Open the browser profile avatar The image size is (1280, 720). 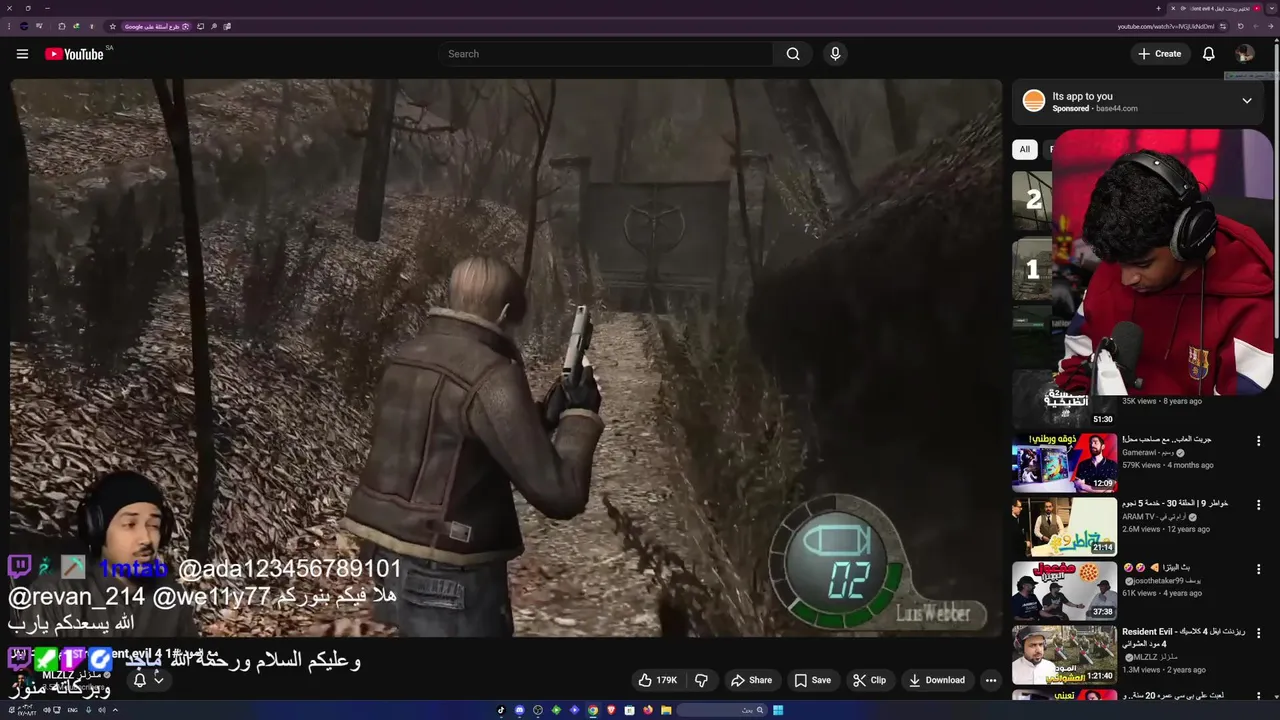tap(24, 26)
